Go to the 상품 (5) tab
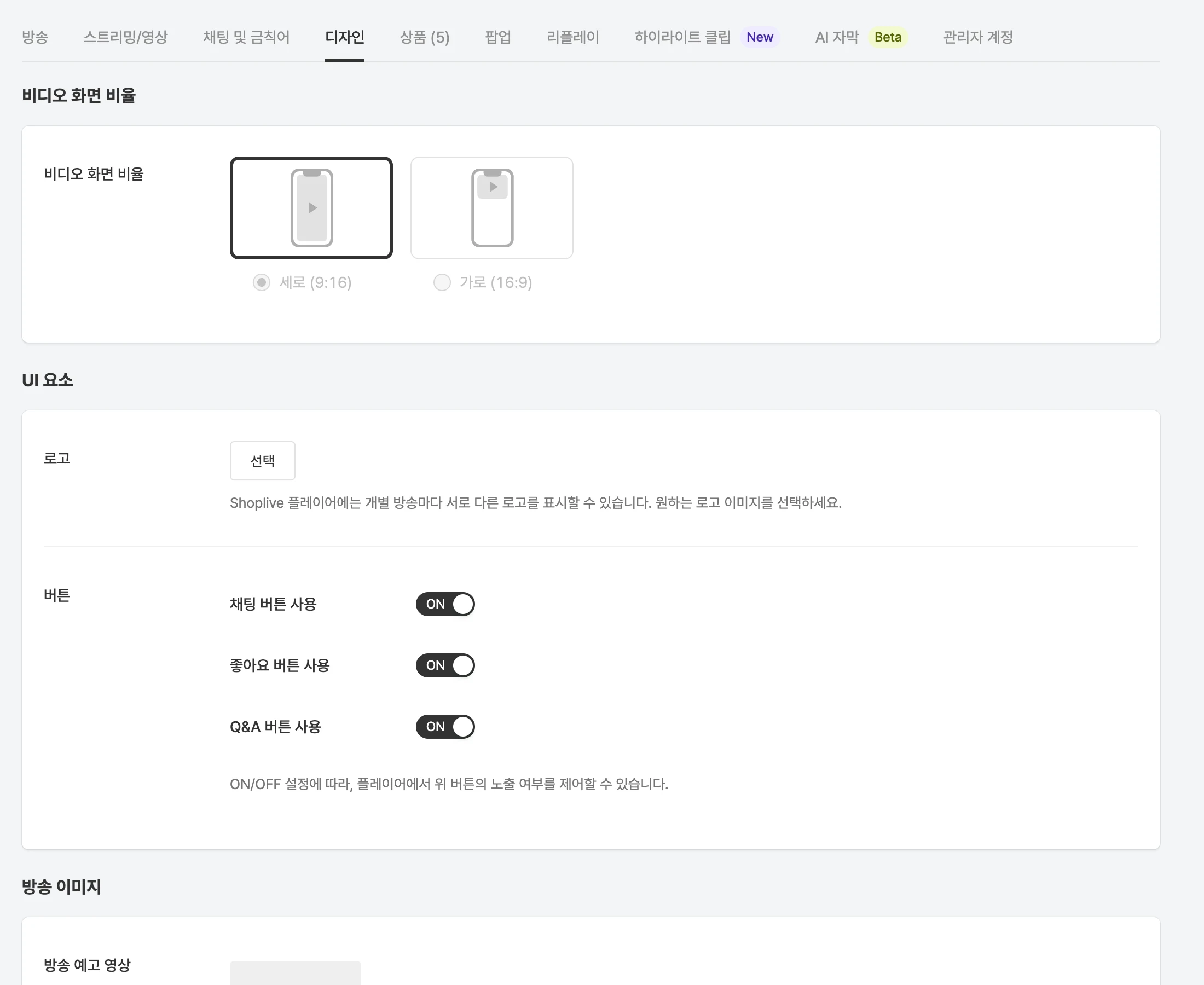 click(424, 37)
